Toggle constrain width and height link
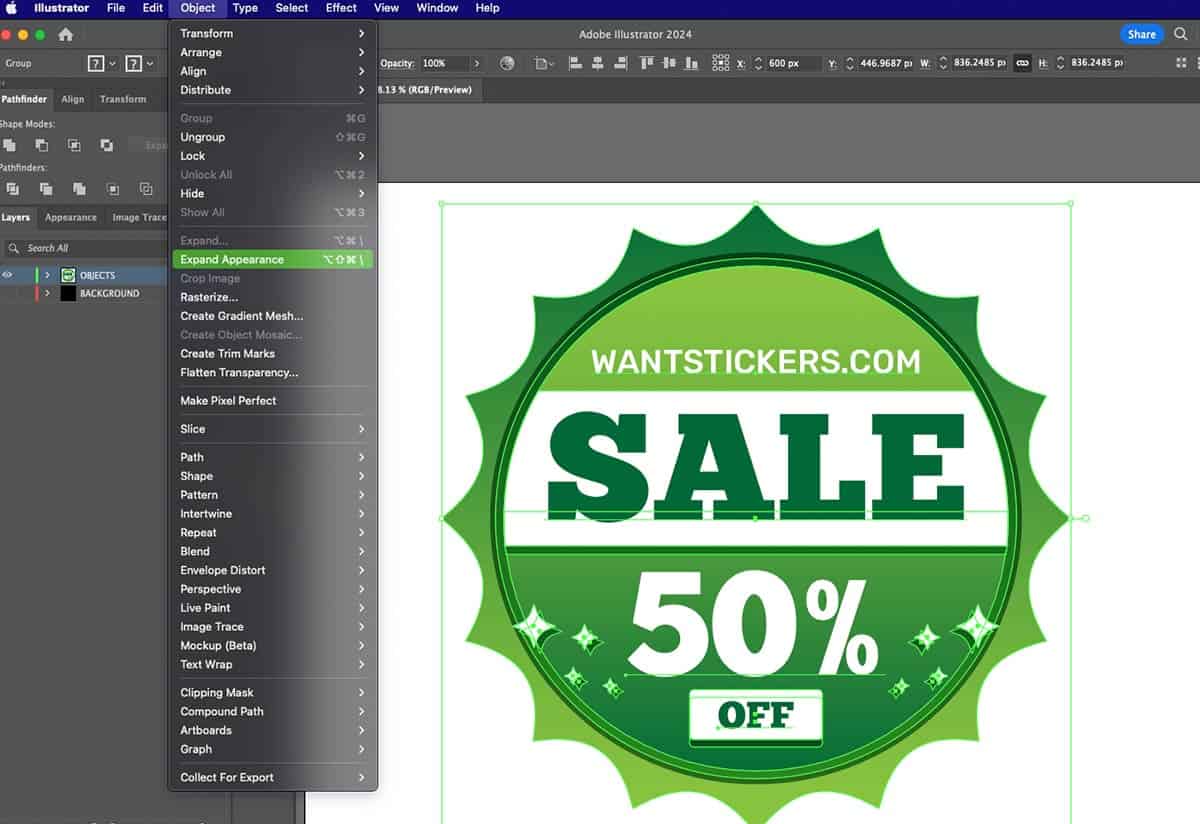 point(1022,63)
